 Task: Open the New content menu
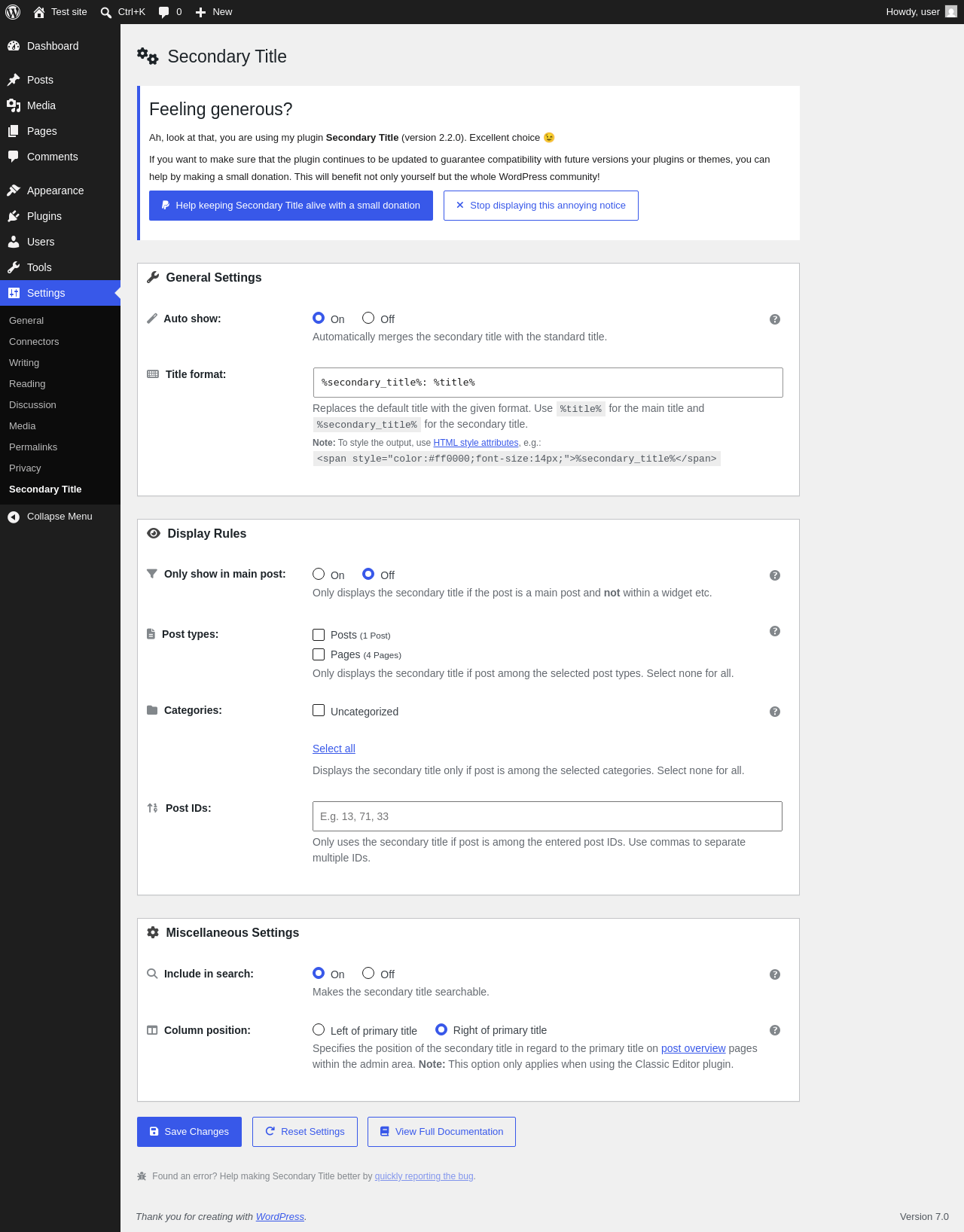[x=214, y=12]
